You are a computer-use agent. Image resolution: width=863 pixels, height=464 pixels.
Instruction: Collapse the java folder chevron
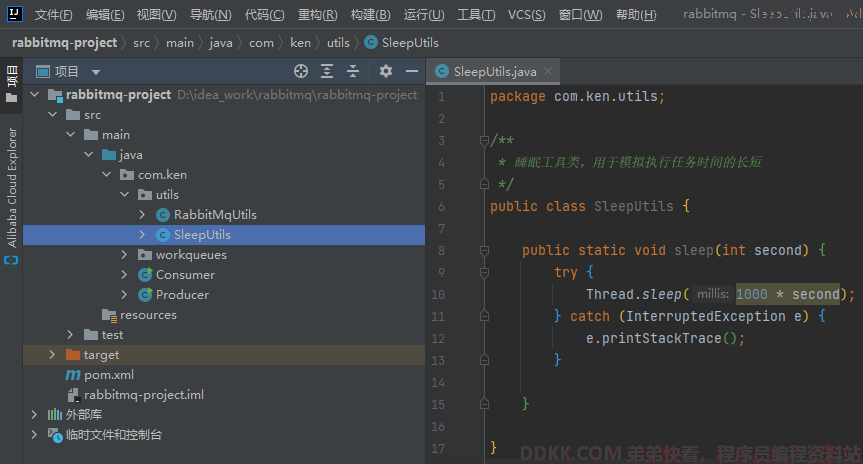click(x=89, y=155)
